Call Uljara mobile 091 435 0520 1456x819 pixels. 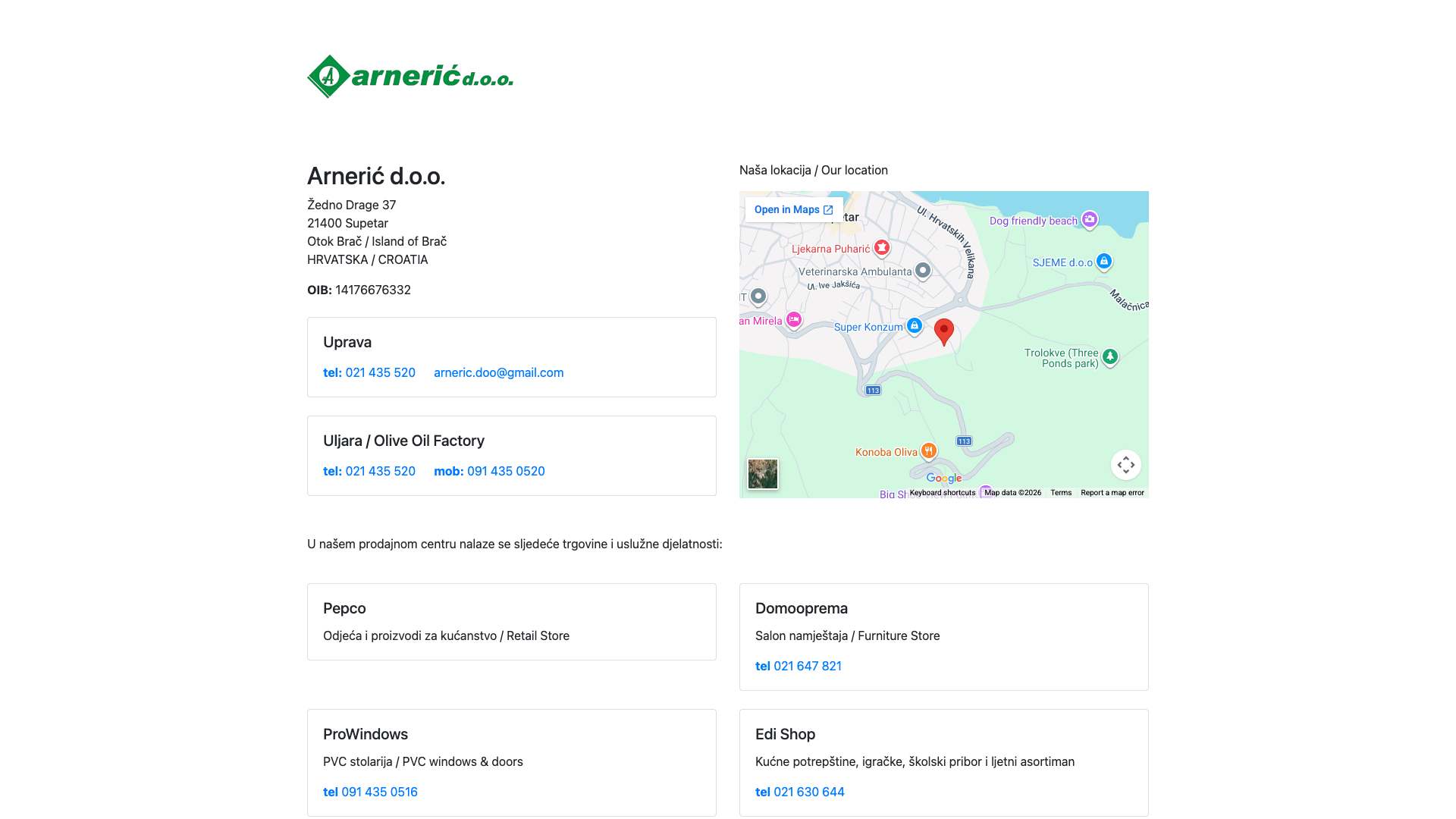pyautogui.click(x=489, y=471)
